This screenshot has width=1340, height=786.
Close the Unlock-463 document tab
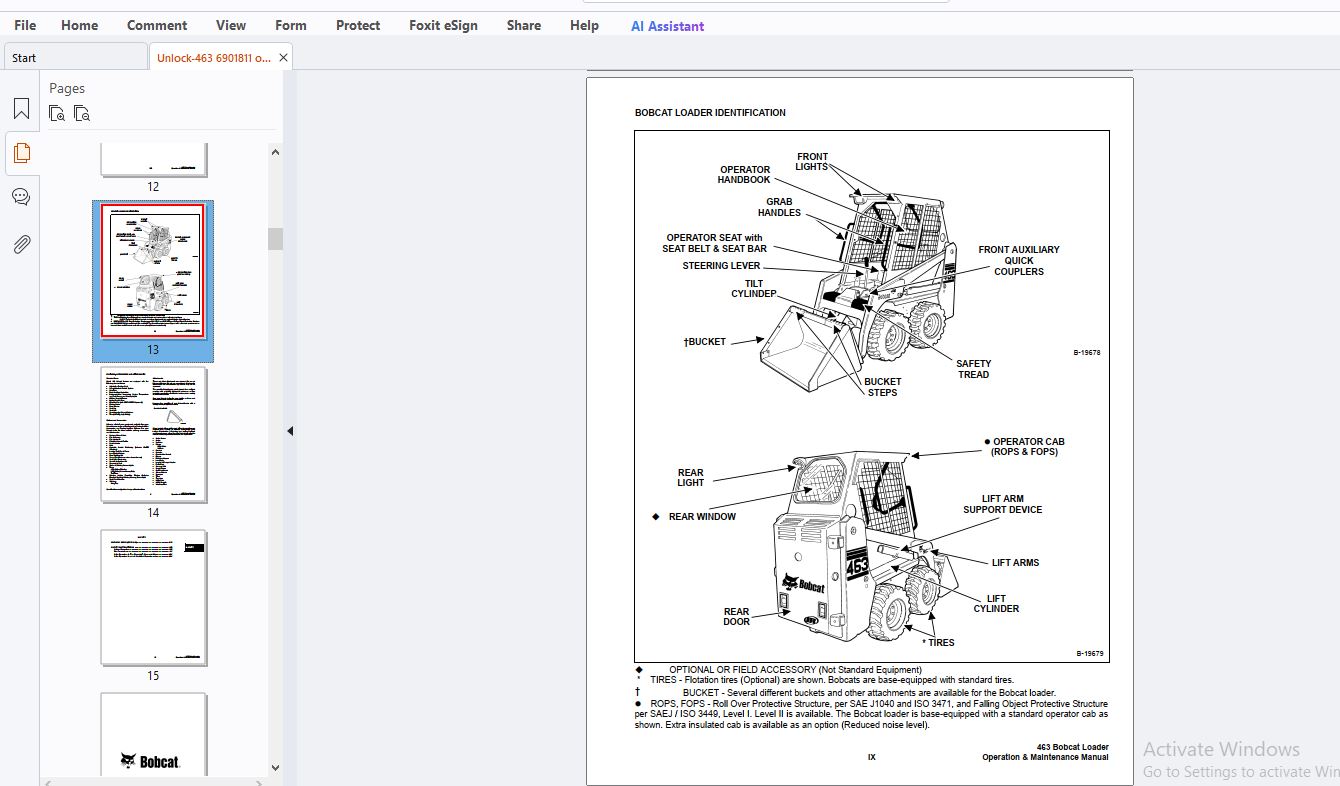(283, 58)
